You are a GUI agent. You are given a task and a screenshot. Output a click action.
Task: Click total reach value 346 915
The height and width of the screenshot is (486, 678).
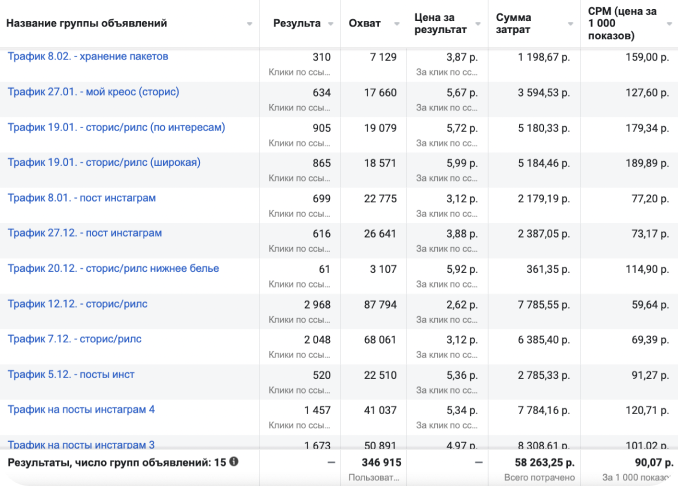[x=381, y=462]
